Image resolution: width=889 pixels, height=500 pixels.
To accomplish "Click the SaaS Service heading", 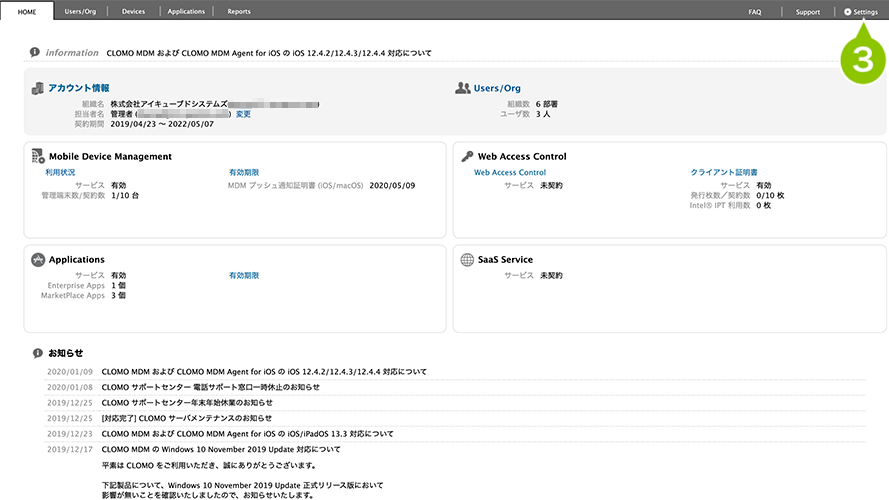I will (x=505, y=260).
